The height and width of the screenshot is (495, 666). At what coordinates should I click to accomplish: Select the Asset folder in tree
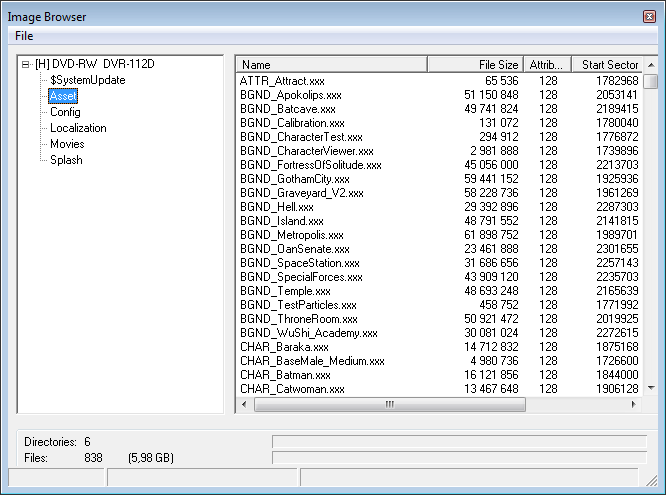tap(63, 96)
